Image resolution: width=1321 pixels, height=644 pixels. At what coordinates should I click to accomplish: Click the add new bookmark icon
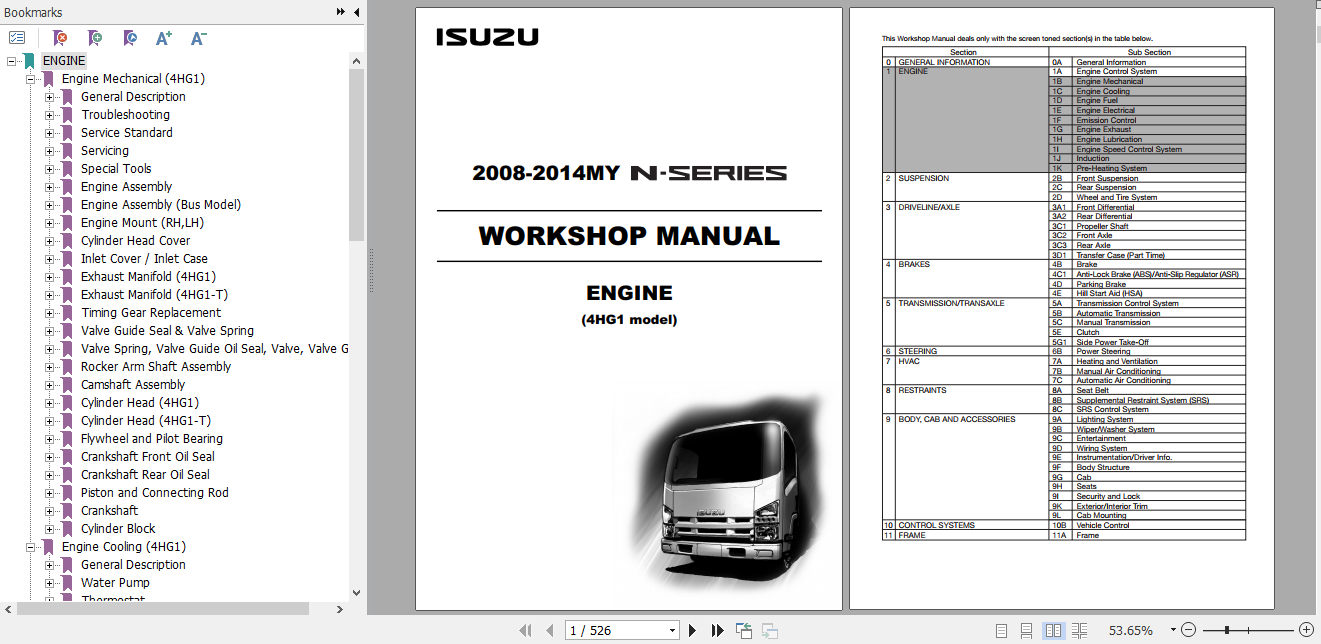click(x=94, y=38)
